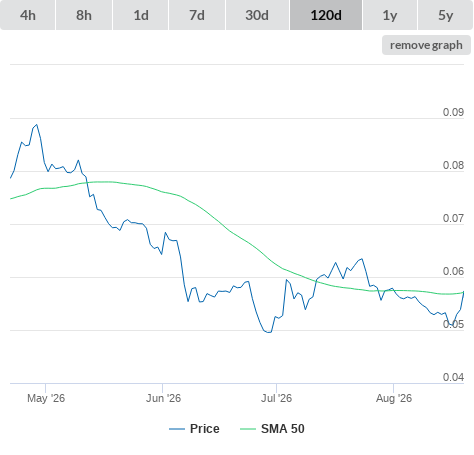The height and width of the screenshot is (455, 474).
Task: Click the Jun '26 axis label
Action: (x=163, y=398)
